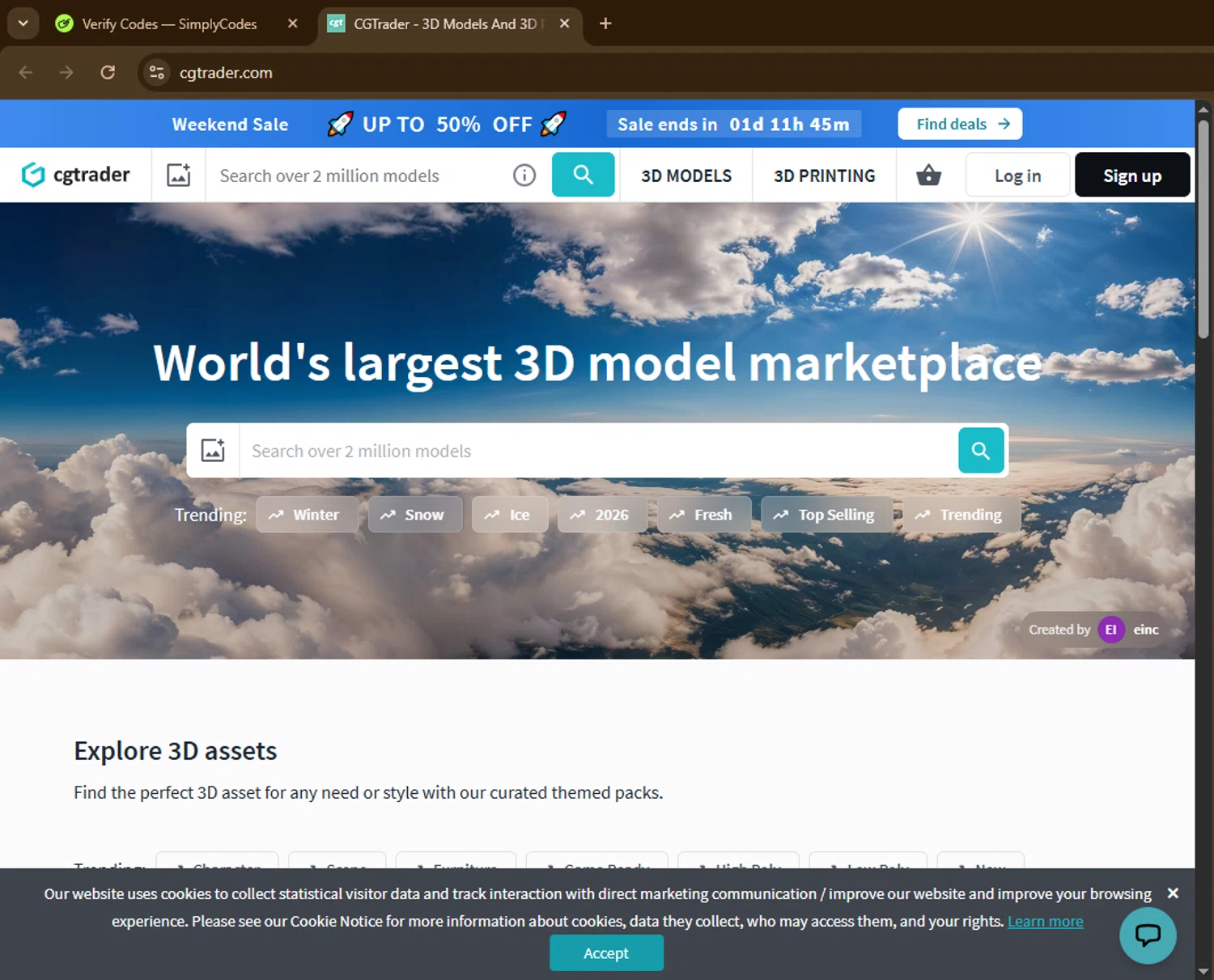This screenshot has width=1214, height=980.
Task: Click the UP TO 50% OFF text
Action: point(448,125)
